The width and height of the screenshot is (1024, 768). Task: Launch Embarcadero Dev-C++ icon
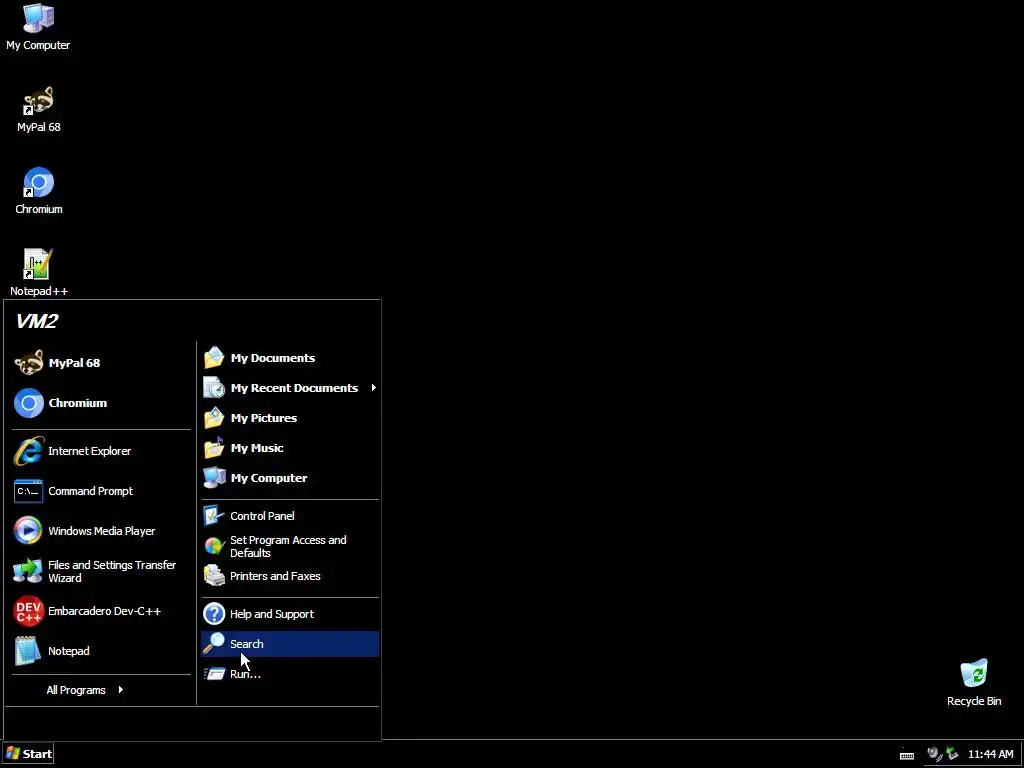pyautogui.click(x=29, y=611)
